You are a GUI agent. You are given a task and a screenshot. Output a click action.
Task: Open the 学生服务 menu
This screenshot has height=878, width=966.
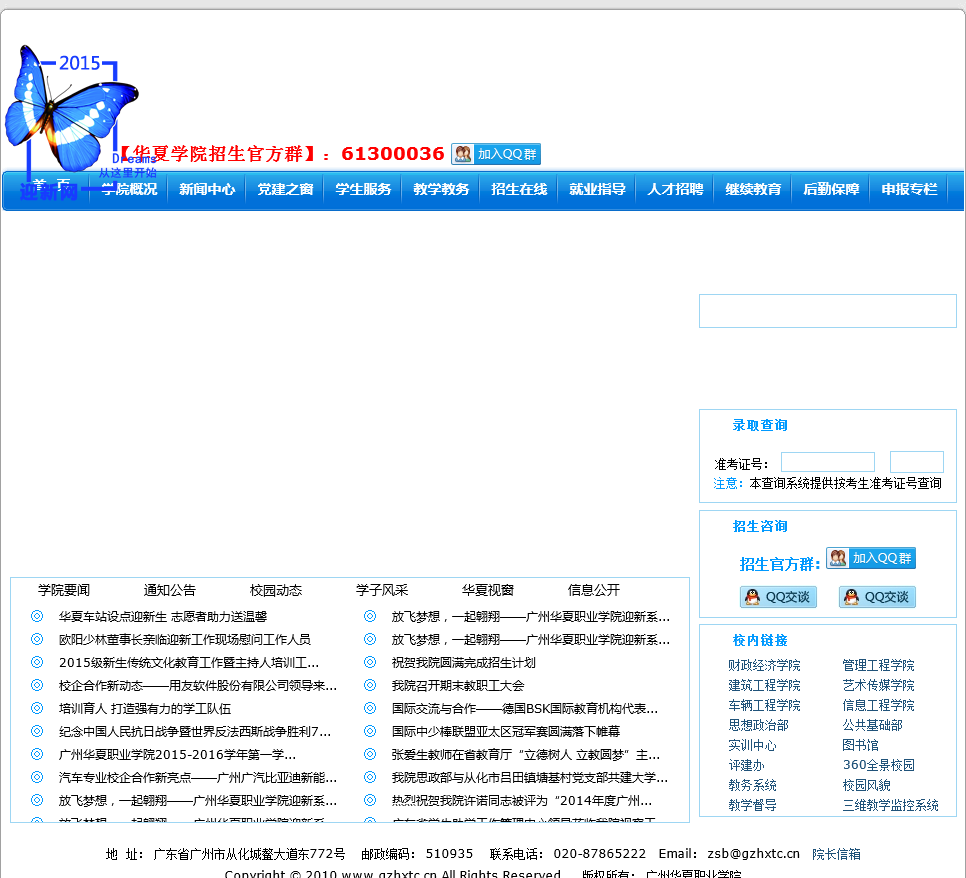363,189
